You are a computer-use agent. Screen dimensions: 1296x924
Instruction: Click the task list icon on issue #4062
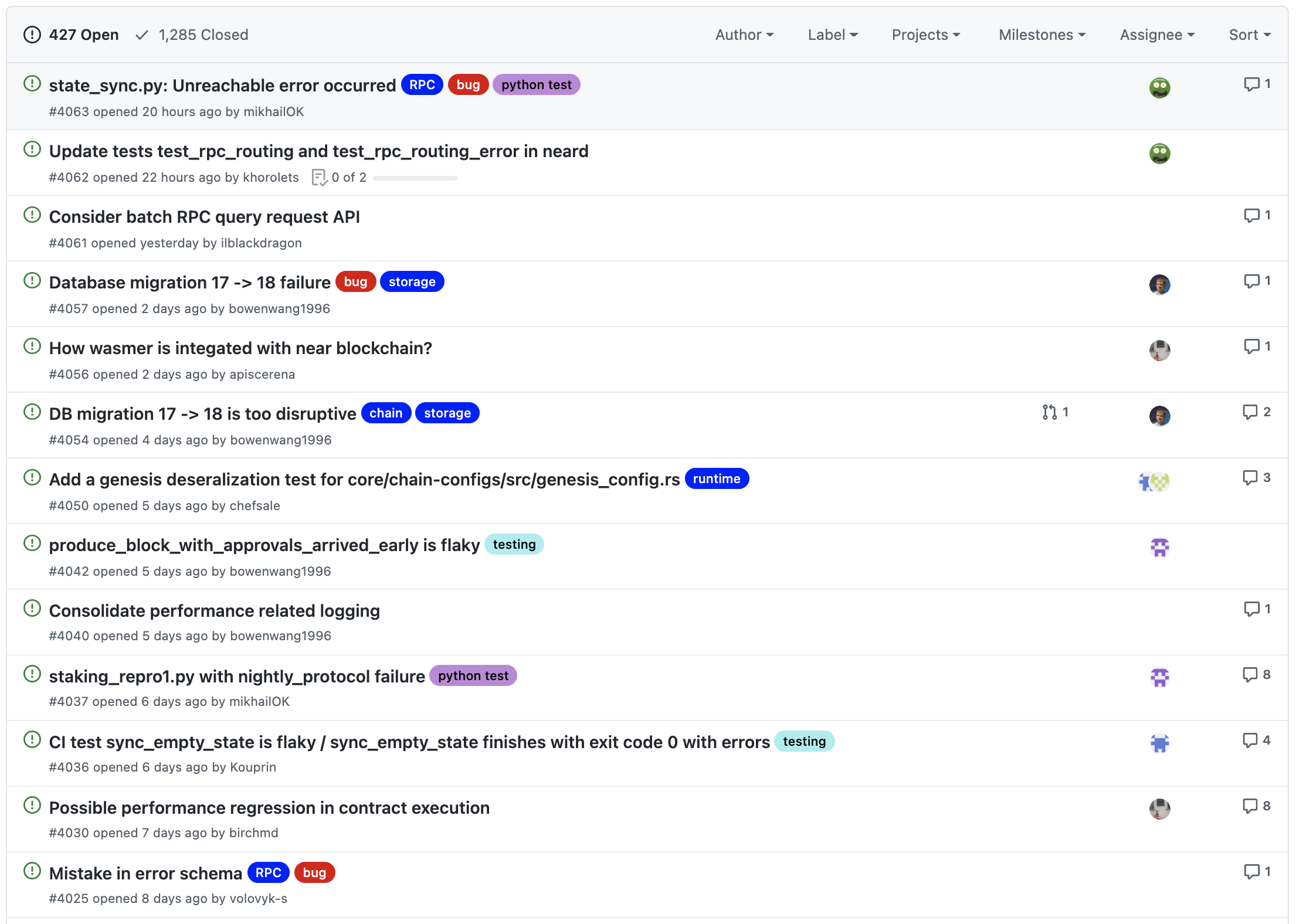[319, 177]
